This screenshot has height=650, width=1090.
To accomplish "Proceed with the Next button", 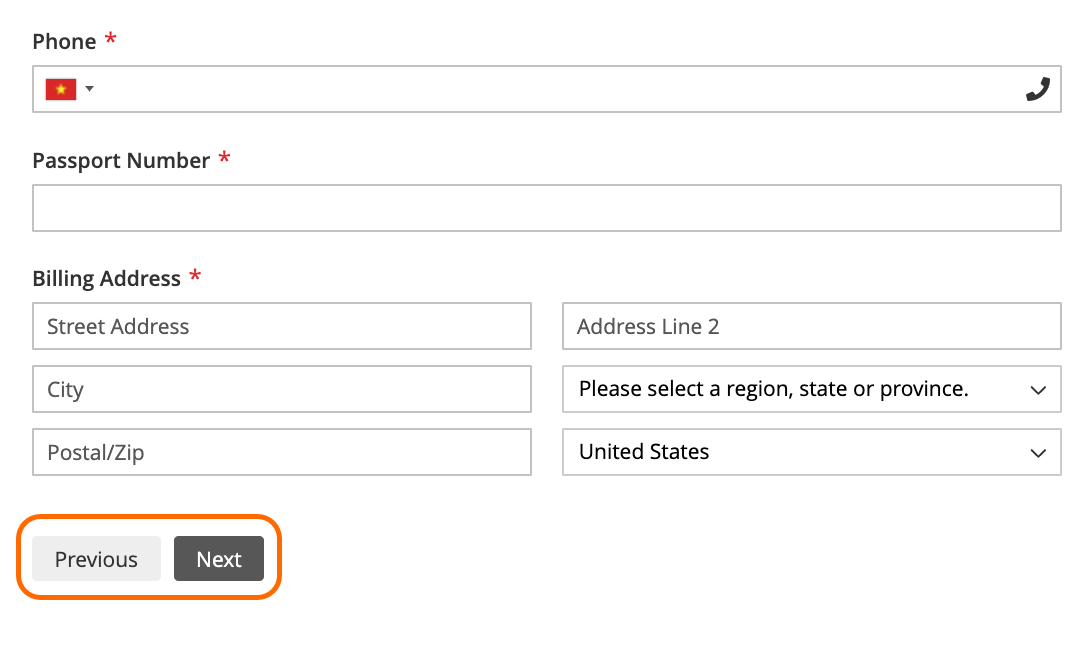I will pos(219,558).
